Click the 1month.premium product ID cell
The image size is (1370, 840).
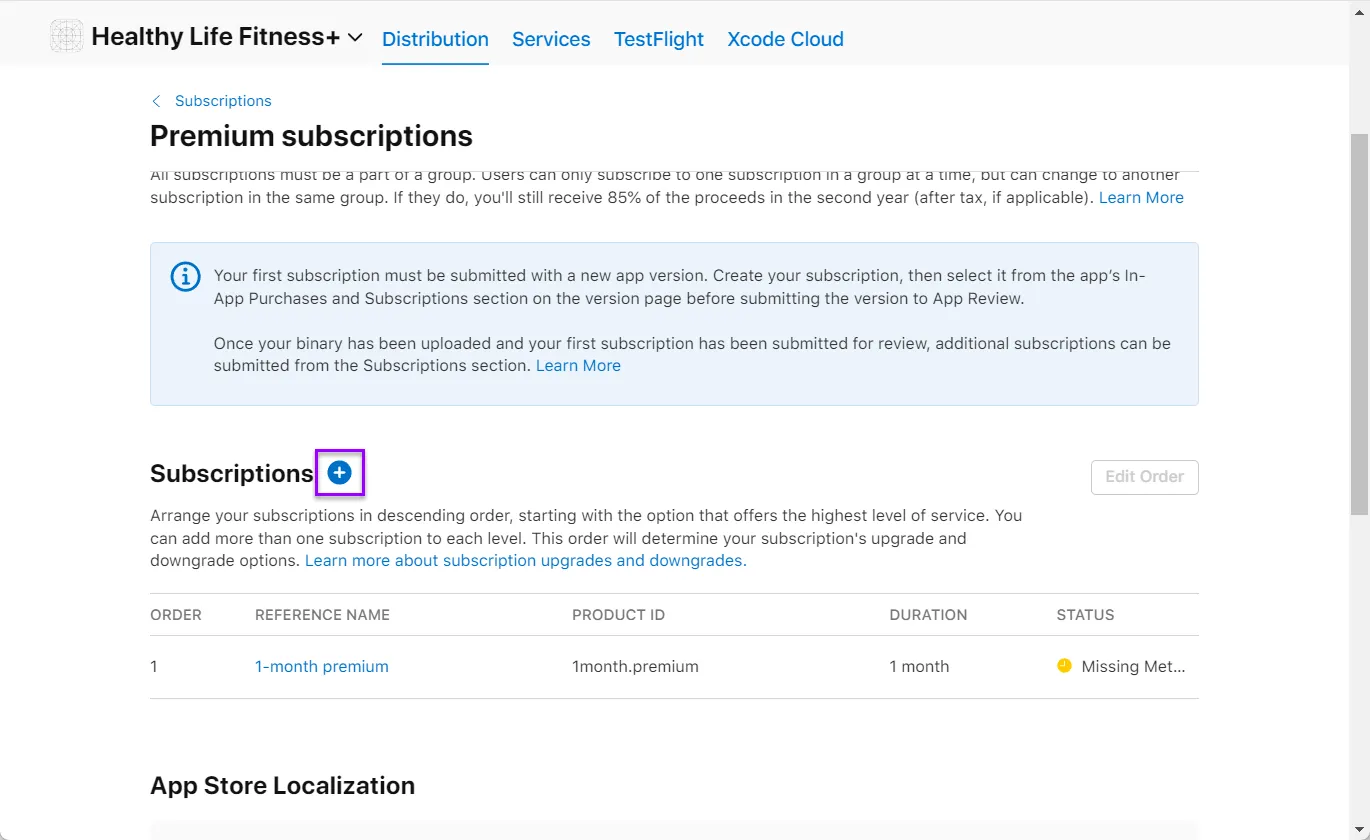pyautogui.click(x=635, y=667)
